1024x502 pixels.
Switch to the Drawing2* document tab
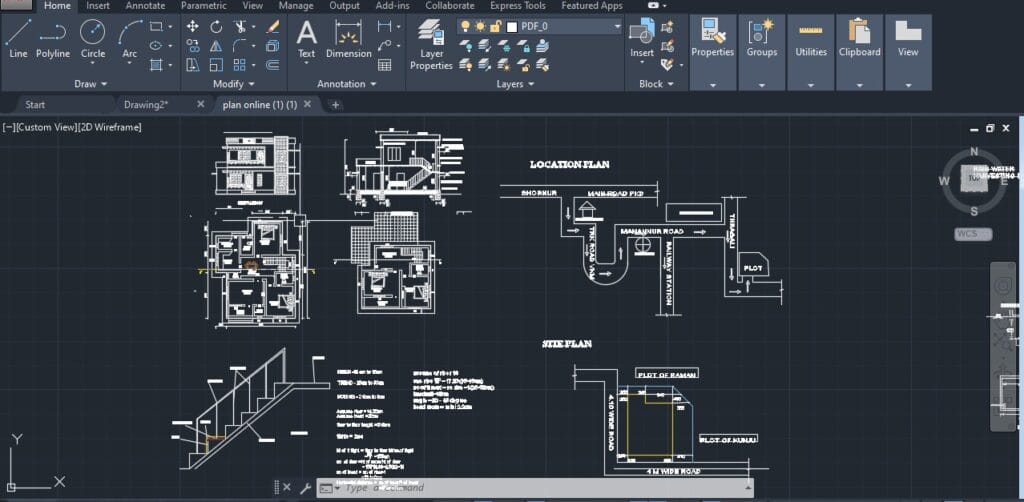point(146,104)
